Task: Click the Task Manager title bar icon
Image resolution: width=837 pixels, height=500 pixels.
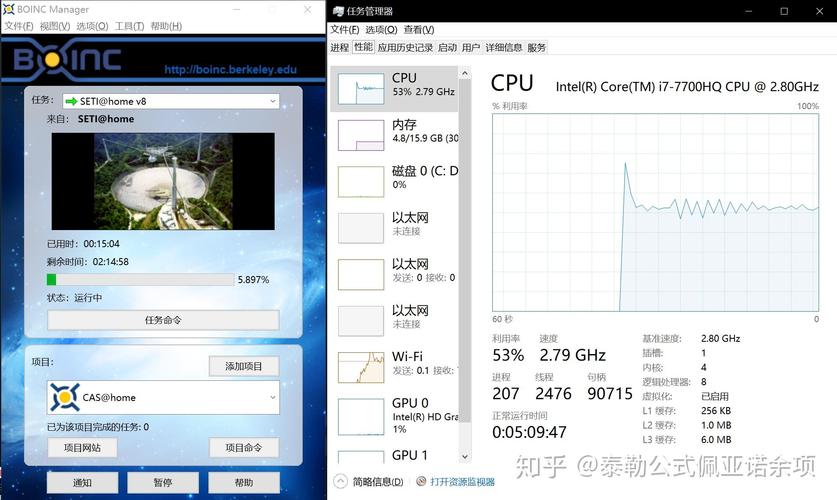Action: click(x=338, y=11)
